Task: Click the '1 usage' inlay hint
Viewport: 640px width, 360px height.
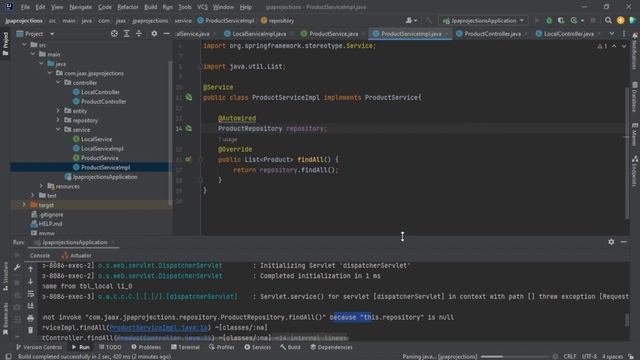Action: click(x=227, y=139)
